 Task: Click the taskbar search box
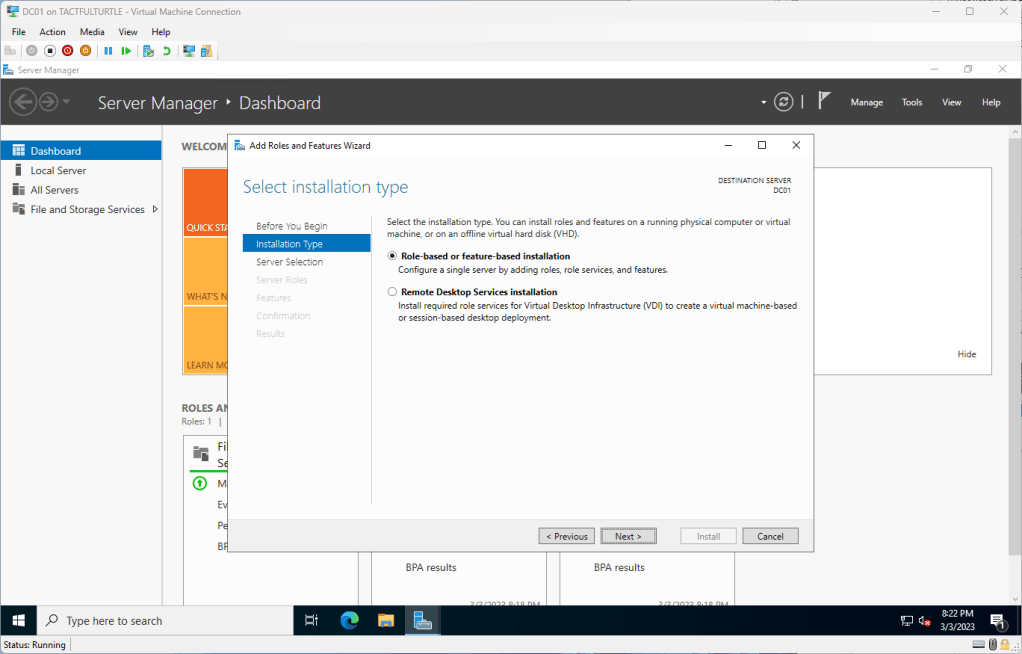click(x=165, y=620)
